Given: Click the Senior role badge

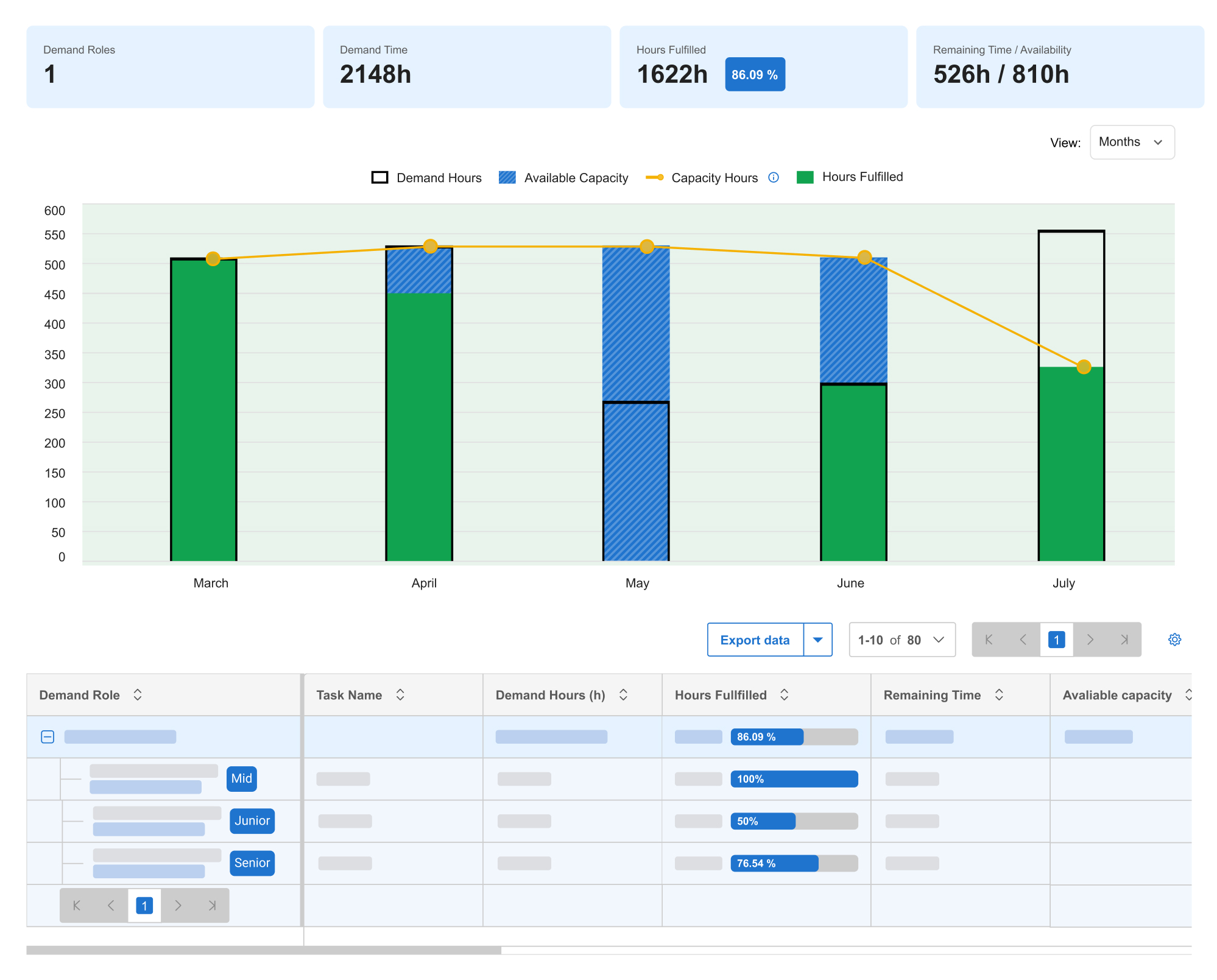Looking at the screenshot, I should (252, 863).
